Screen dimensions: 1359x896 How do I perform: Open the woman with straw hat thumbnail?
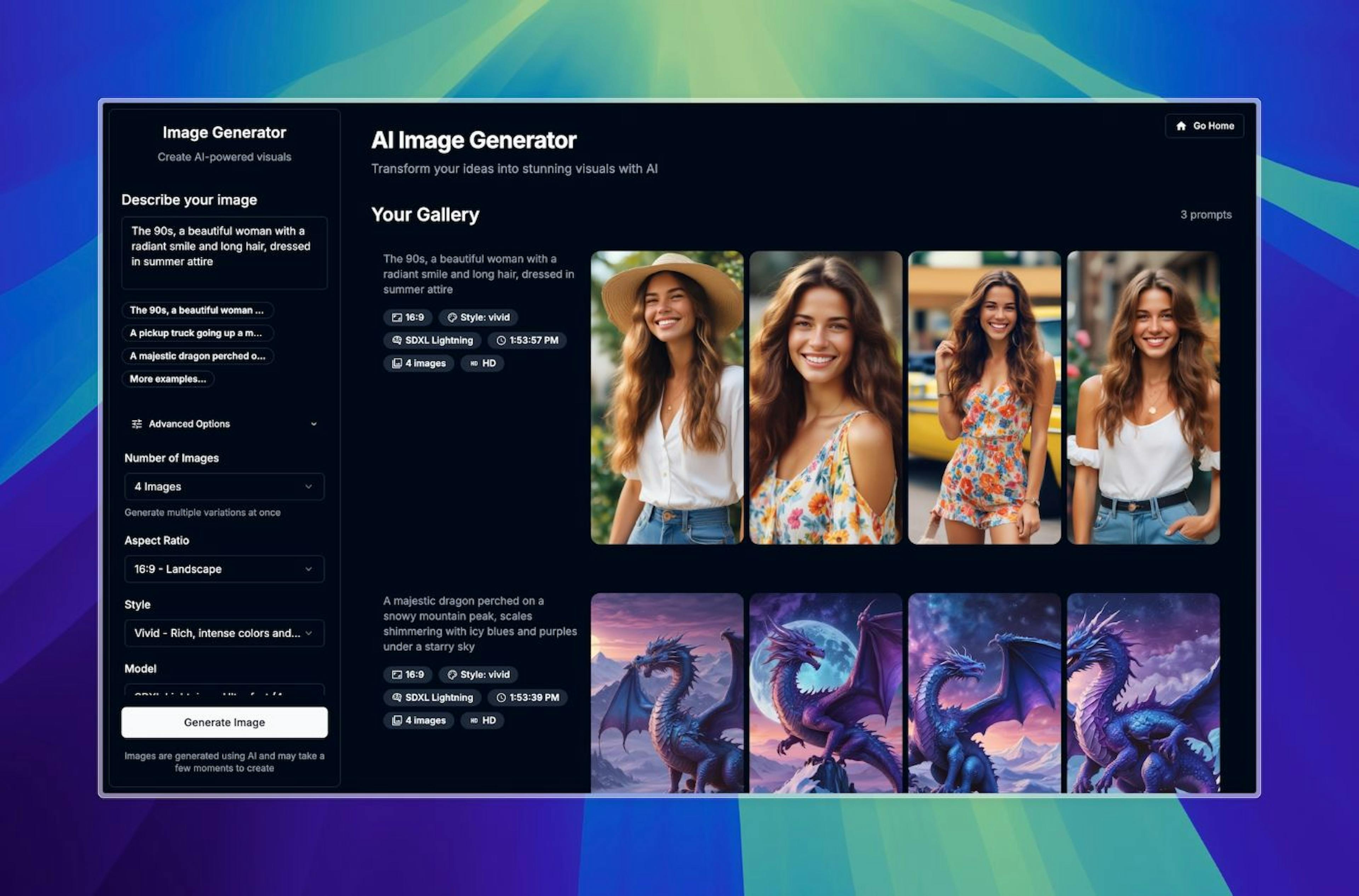tap(666, 397)
